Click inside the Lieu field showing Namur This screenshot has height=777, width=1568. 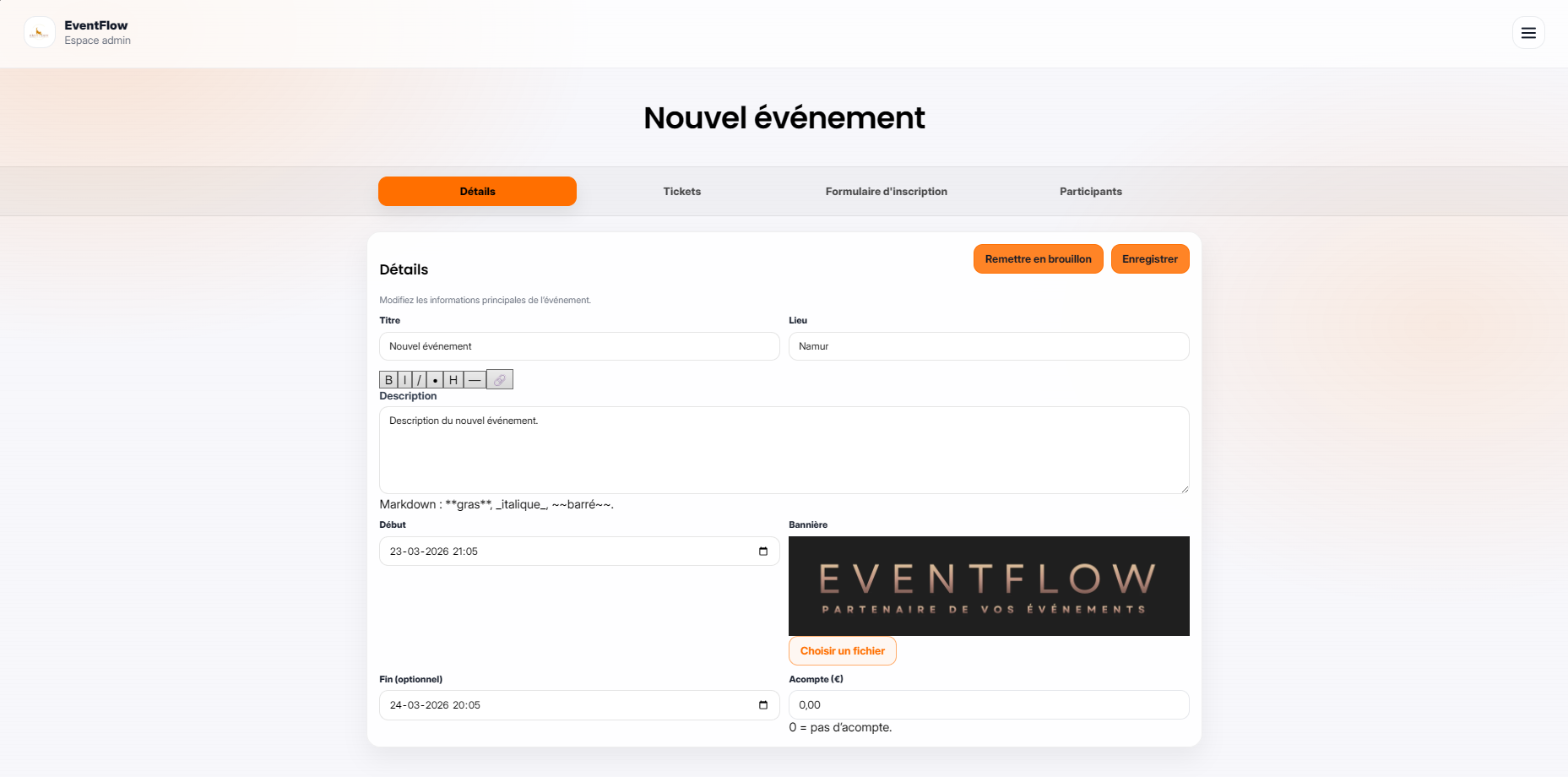pyautogui.click(x=988, y=346)
